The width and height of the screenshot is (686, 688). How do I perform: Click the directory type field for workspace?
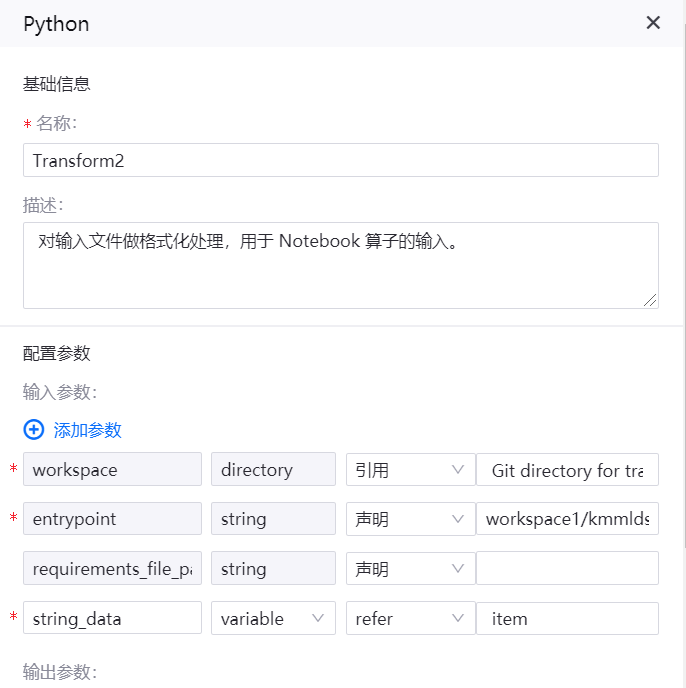(273, 470)
